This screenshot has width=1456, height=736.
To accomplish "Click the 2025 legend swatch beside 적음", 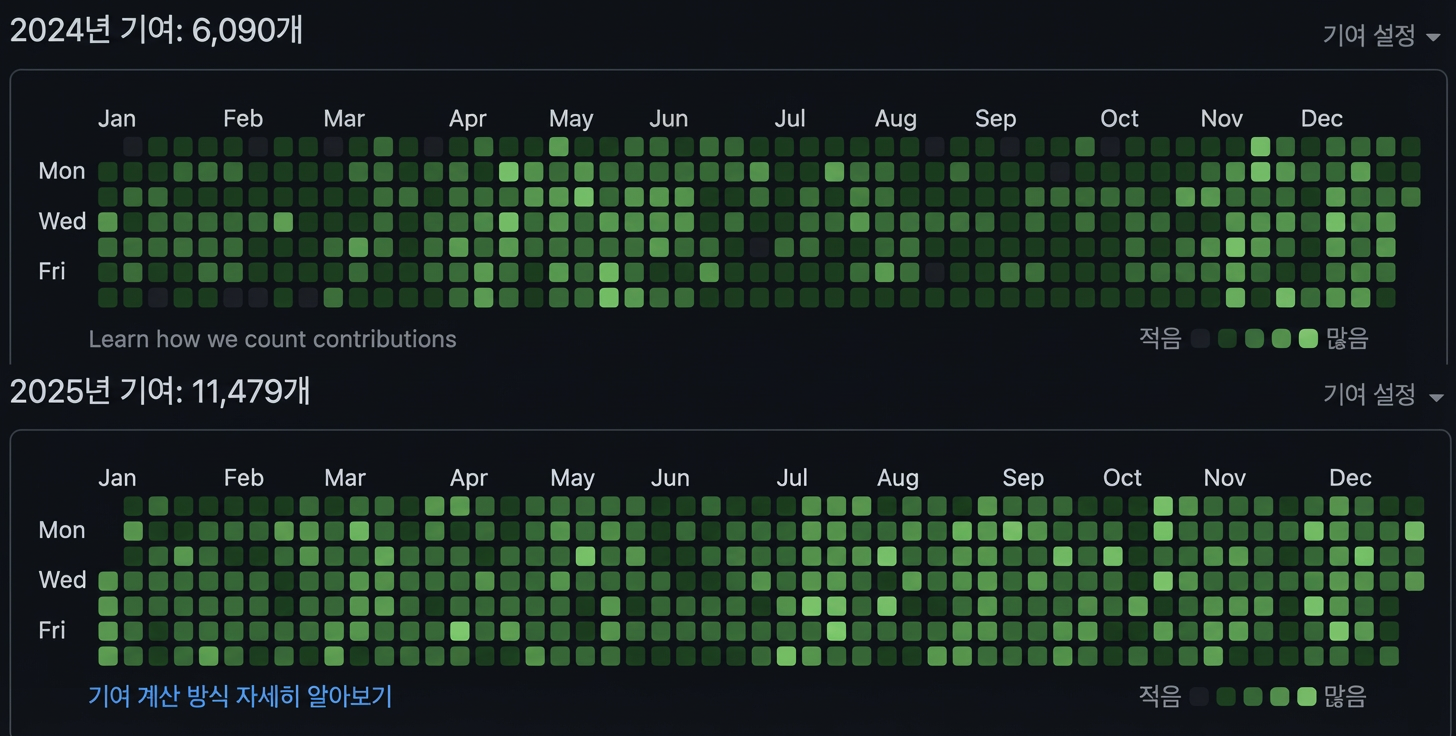I will click(x=1199, y=697).
